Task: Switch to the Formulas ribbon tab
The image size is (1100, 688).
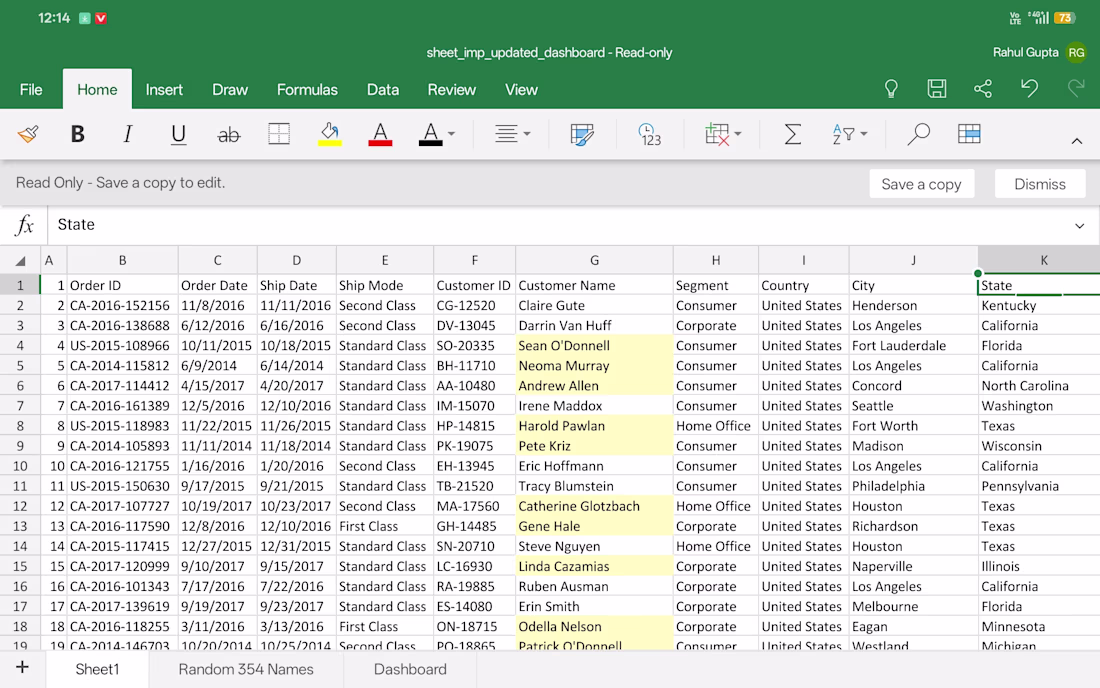Action: (307, 90)
